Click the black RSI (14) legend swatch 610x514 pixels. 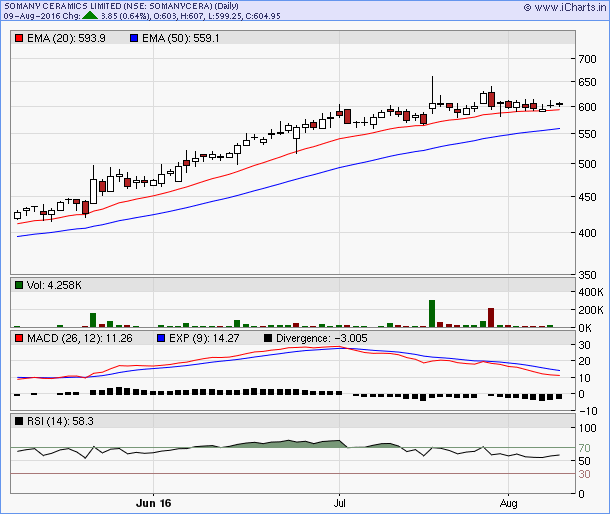coord(19,421)
